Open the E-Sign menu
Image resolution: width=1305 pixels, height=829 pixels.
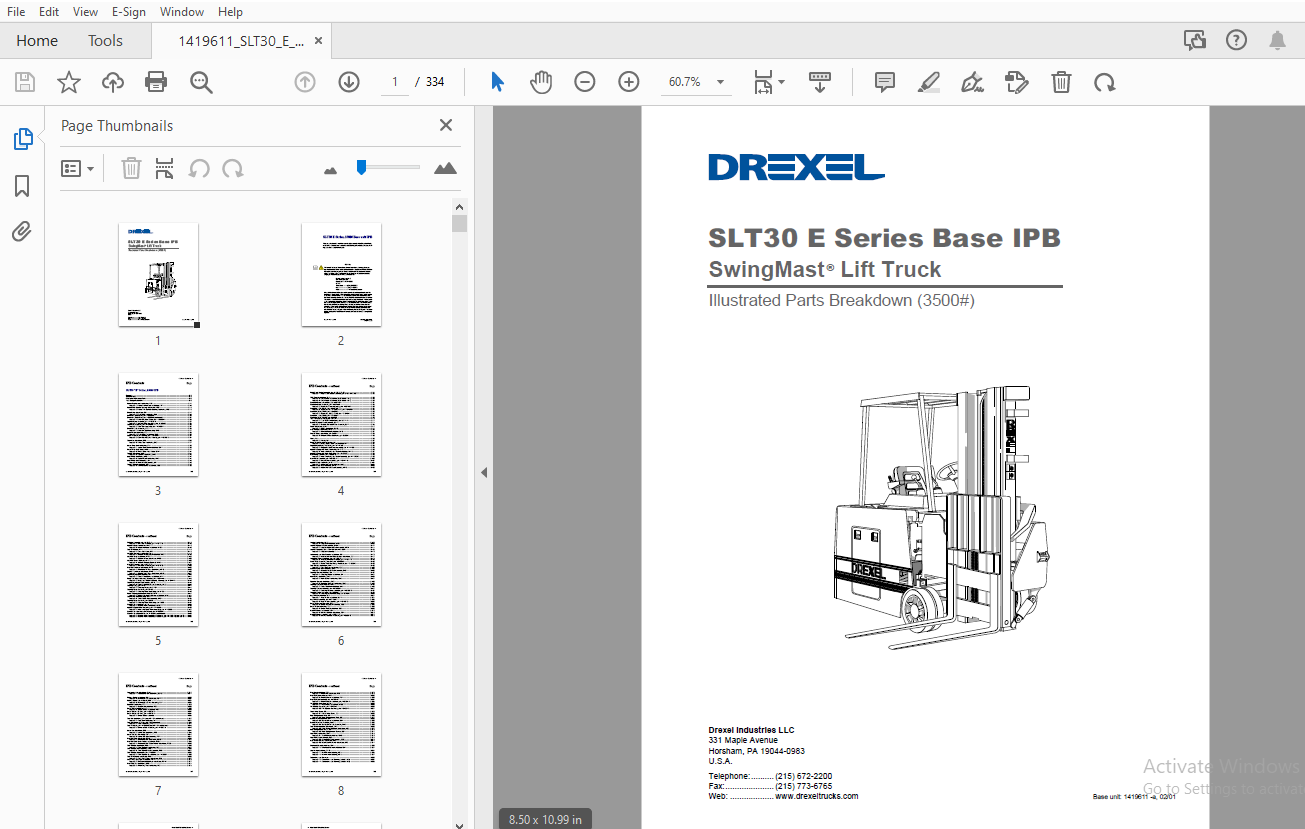[128, 12]
